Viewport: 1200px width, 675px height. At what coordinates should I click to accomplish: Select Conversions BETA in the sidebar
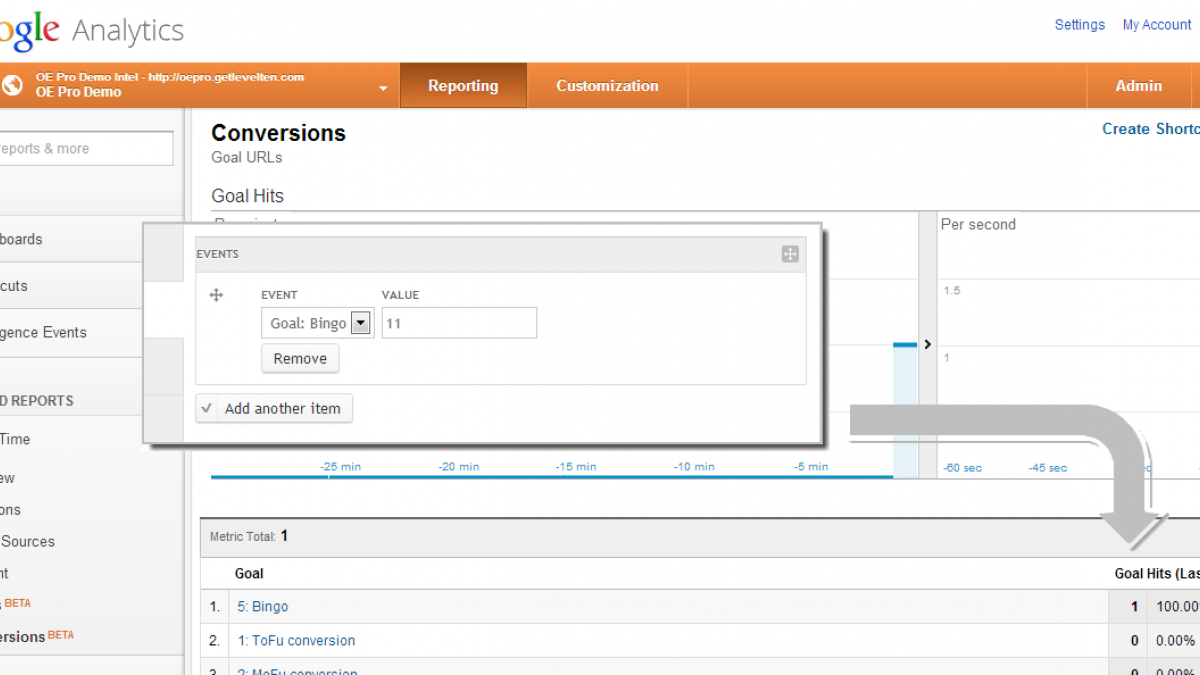coord(37,636)
